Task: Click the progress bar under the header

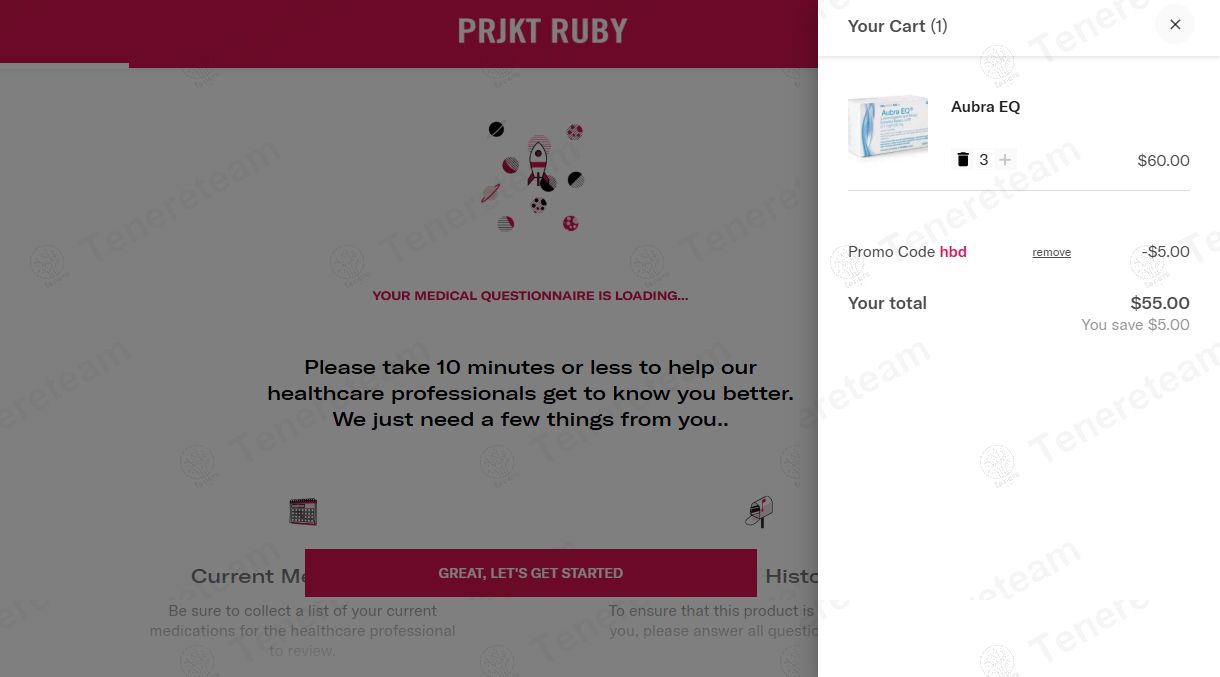Action: [x=65, y=65]
